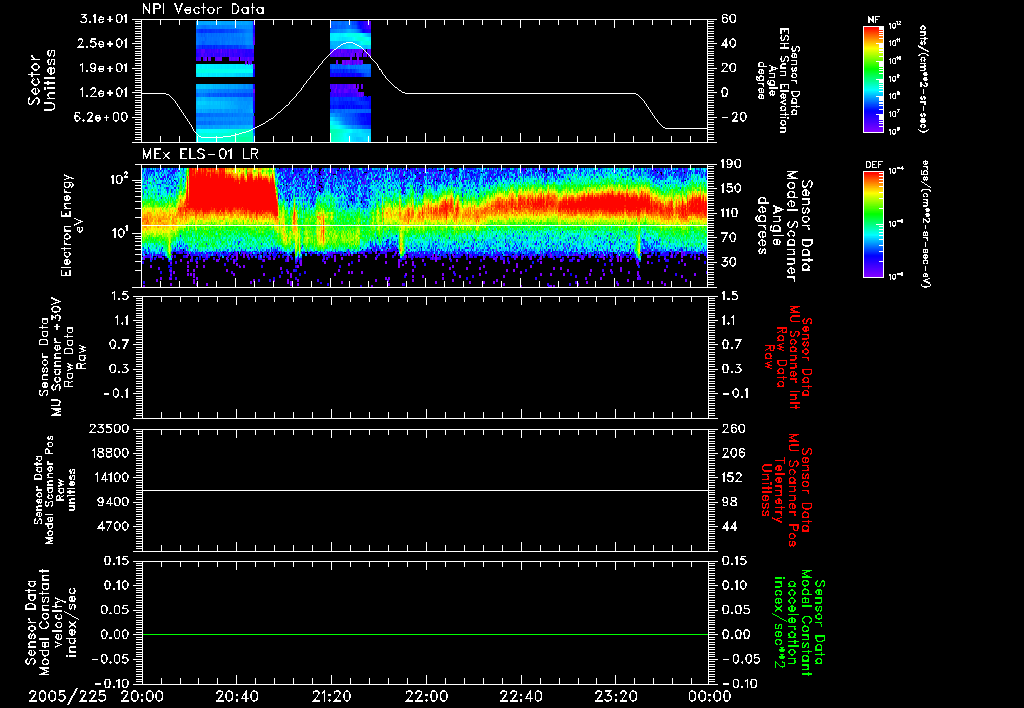Click the "260" telemetry tick value
The width and height of the screenshot is (1024, 708).
(732, 429)
